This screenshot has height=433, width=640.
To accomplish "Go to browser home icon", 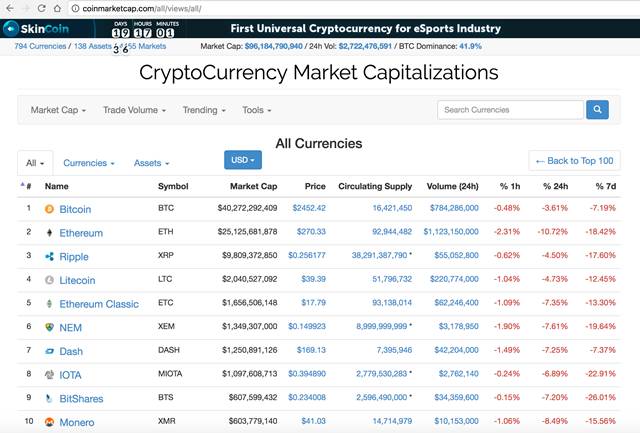I will 58,8.
